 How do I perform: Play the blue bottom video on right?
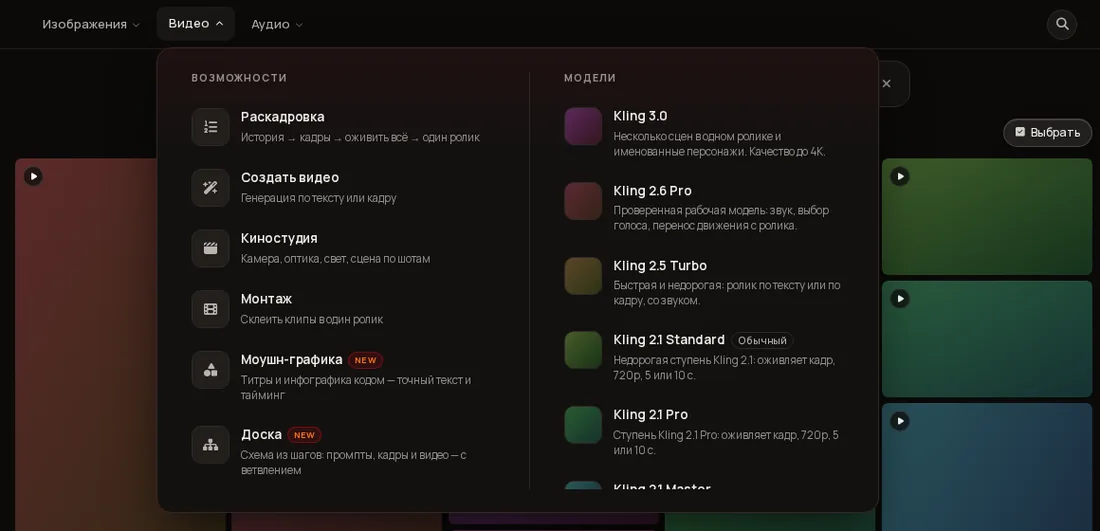(x=900, y=421)
